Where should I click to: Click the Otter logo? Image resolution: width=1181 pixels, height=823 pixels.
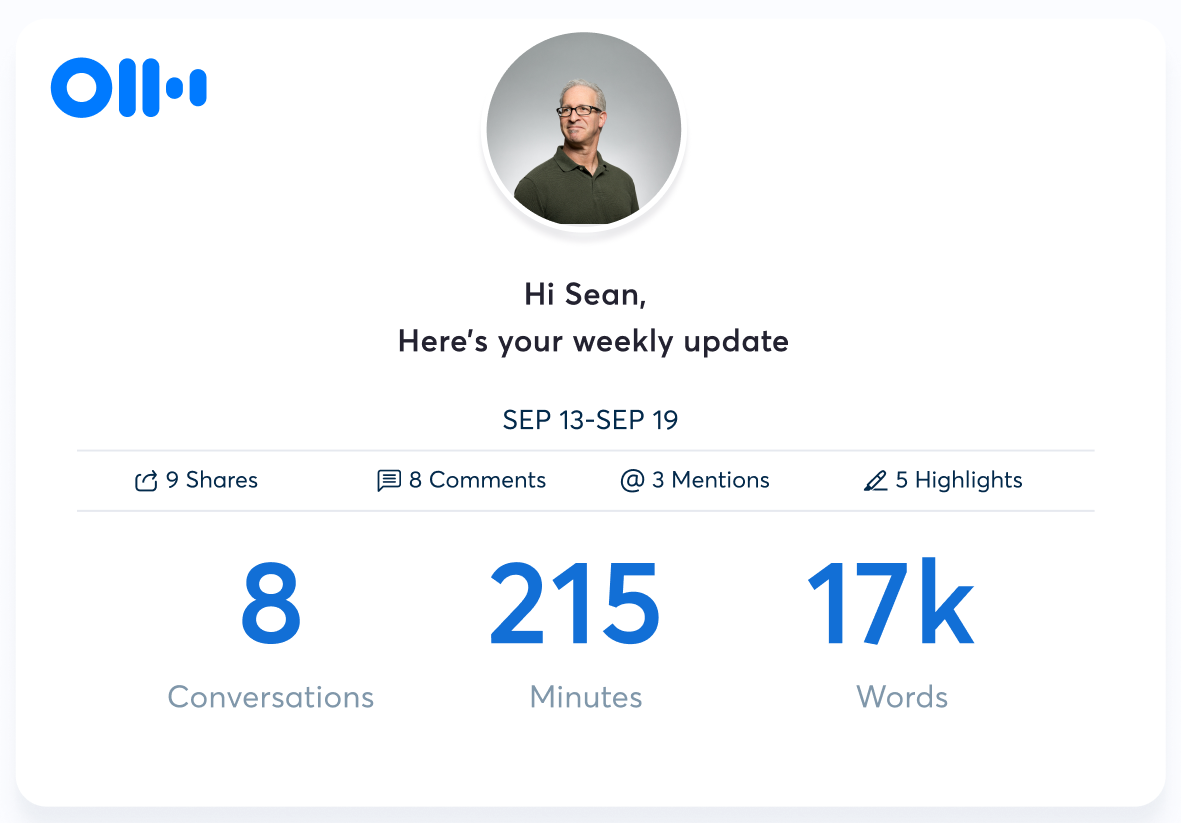(x=128, y=88)
